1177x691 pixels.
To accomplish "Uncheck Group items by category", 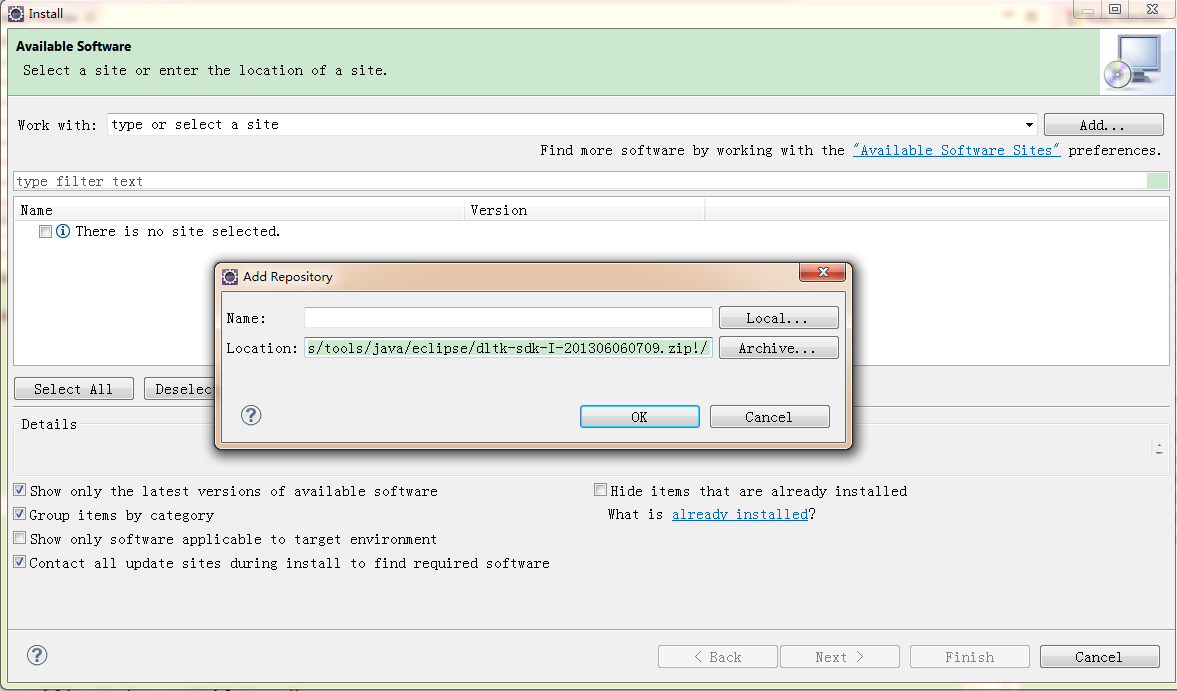I will click(x=20, y=515).
